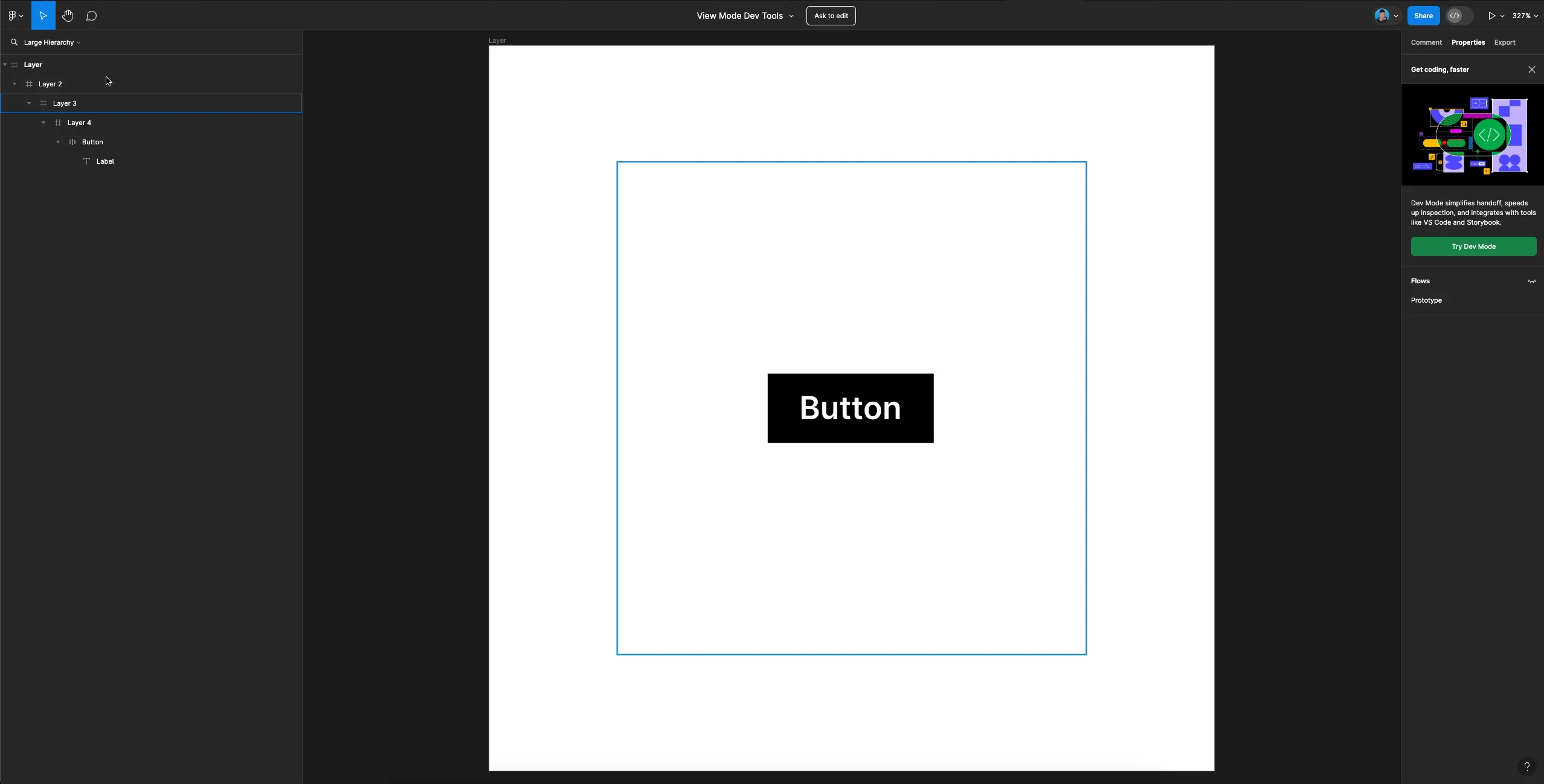This screenshot has width=1544, height=784.
Task: Open the 327% zoom dropdown
Action: pos(1525,16)
